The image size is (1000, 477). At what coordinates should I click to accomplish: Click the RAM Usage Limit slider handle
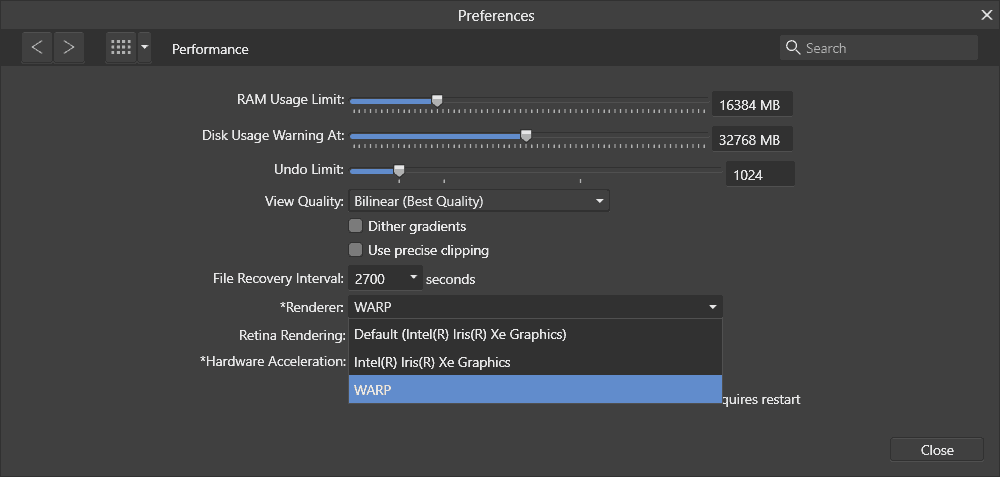click(x=436, y=100)
